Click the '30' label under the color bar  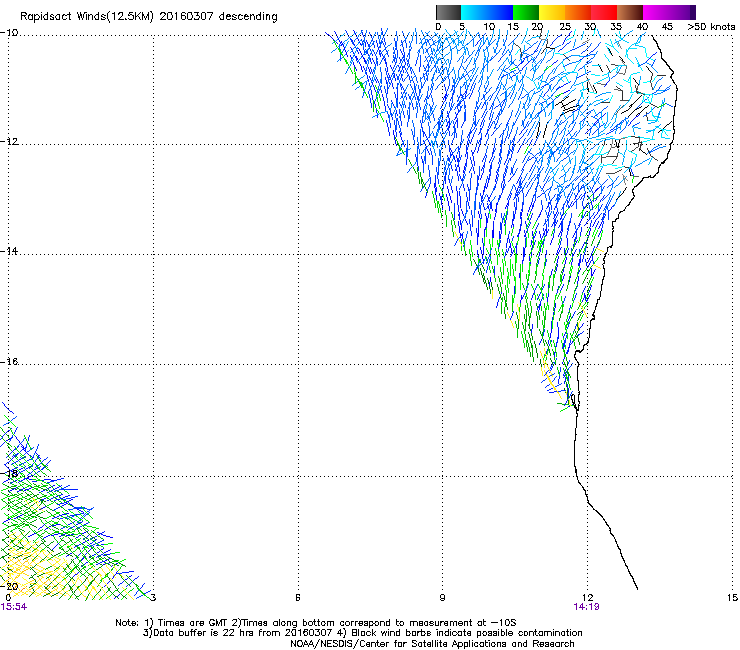[x=590, y=27]
